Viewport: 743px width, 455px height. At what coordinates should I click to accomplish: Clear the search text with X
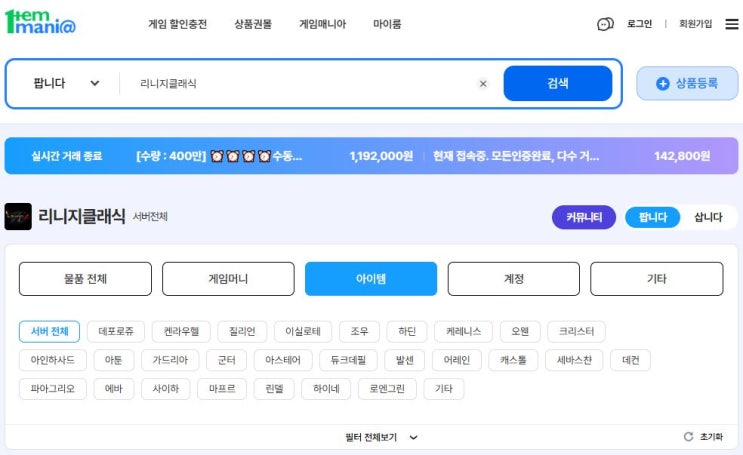click(x=483, y=84)
